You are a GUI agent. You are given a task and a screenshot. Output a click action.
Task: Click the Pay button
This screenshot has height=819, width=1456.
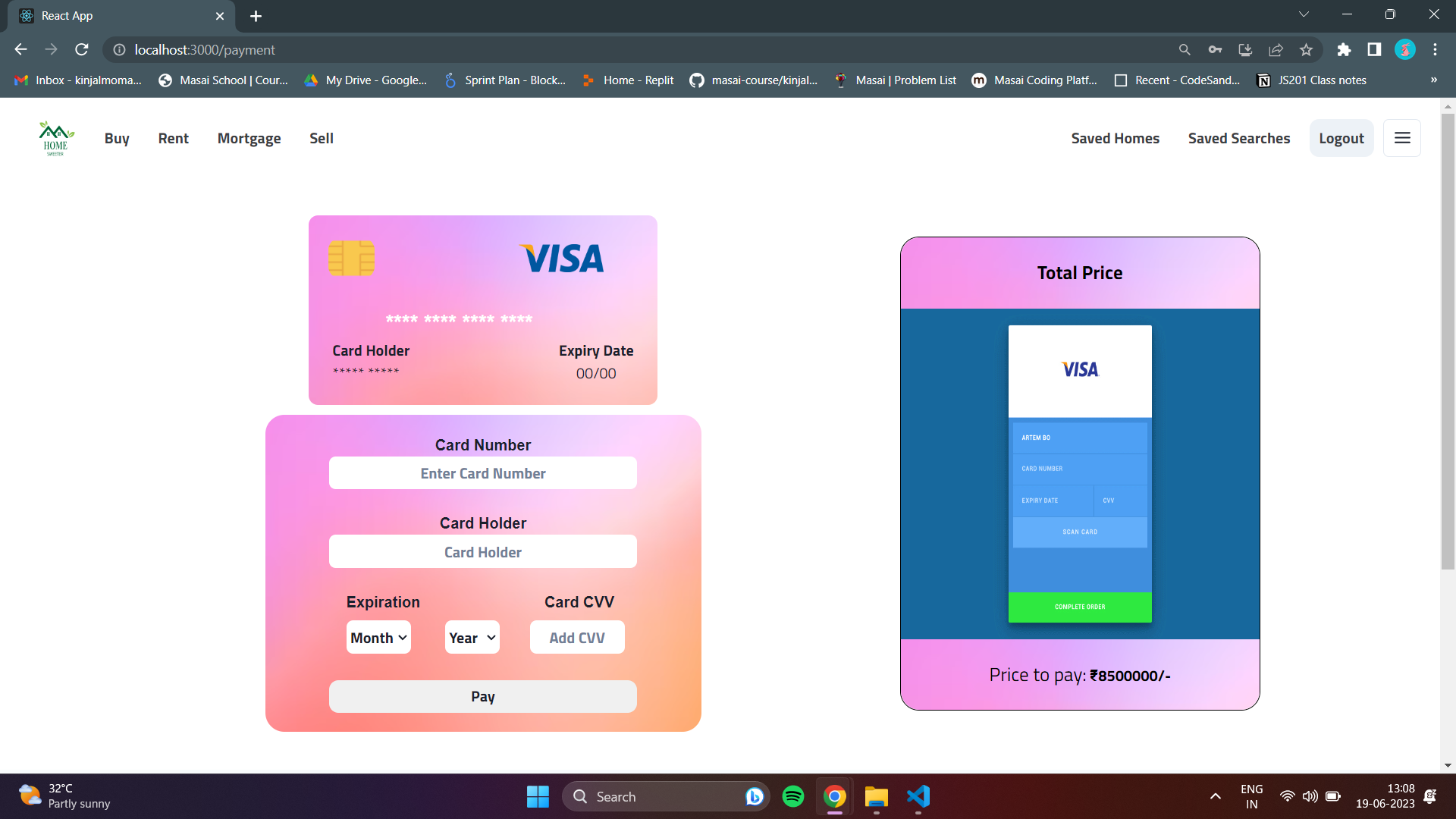click(x=482, y=697)
